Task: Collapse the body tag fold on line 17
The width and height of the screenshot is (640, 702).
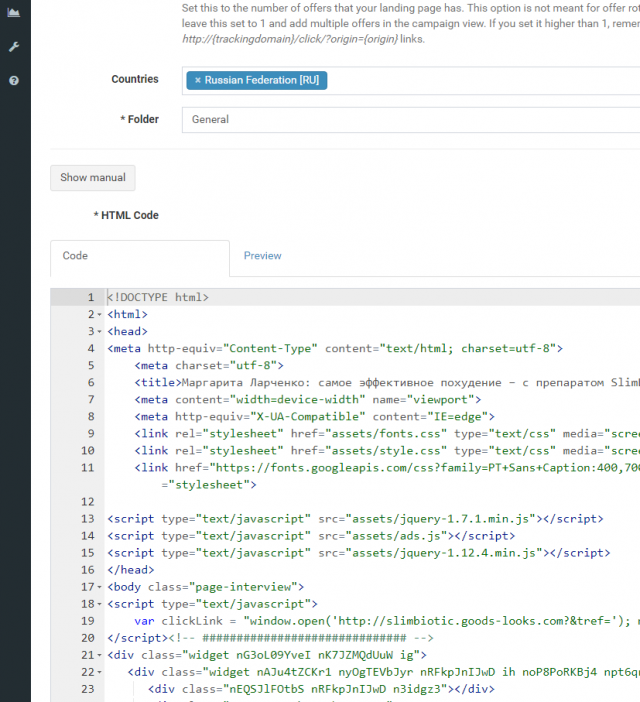Action: pyautogui.click(x=99, y=587)
